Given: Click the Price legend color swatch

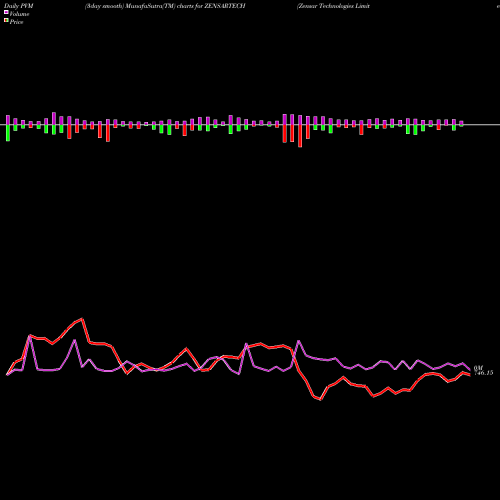Looking at the screenshot, I should point(6,21).
